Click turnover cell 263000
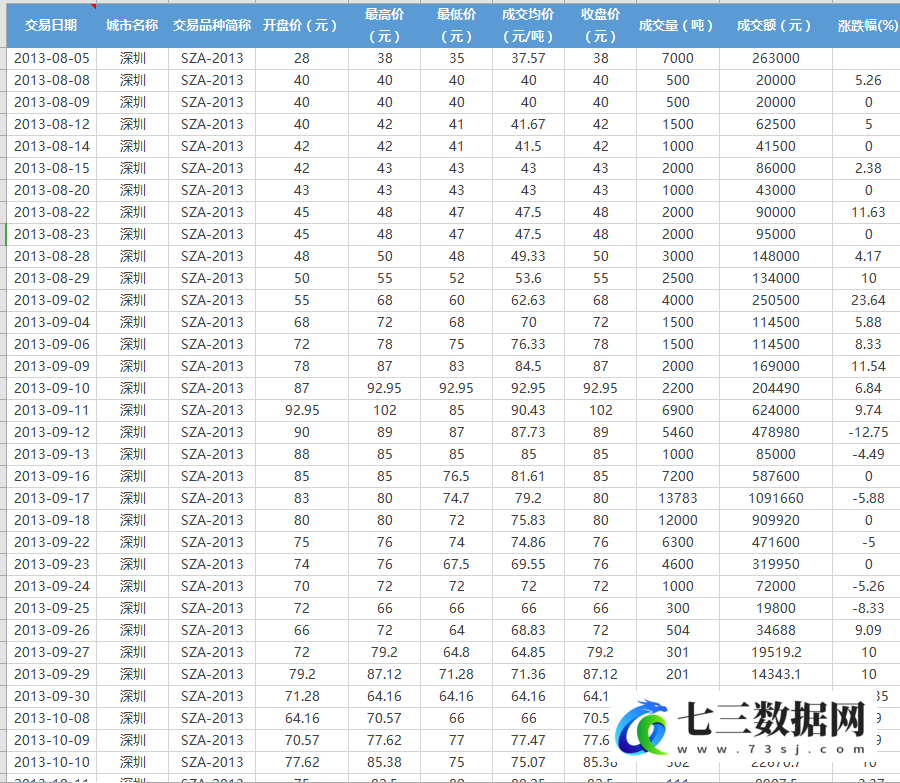The image size is (900, 783). point(775,59)
